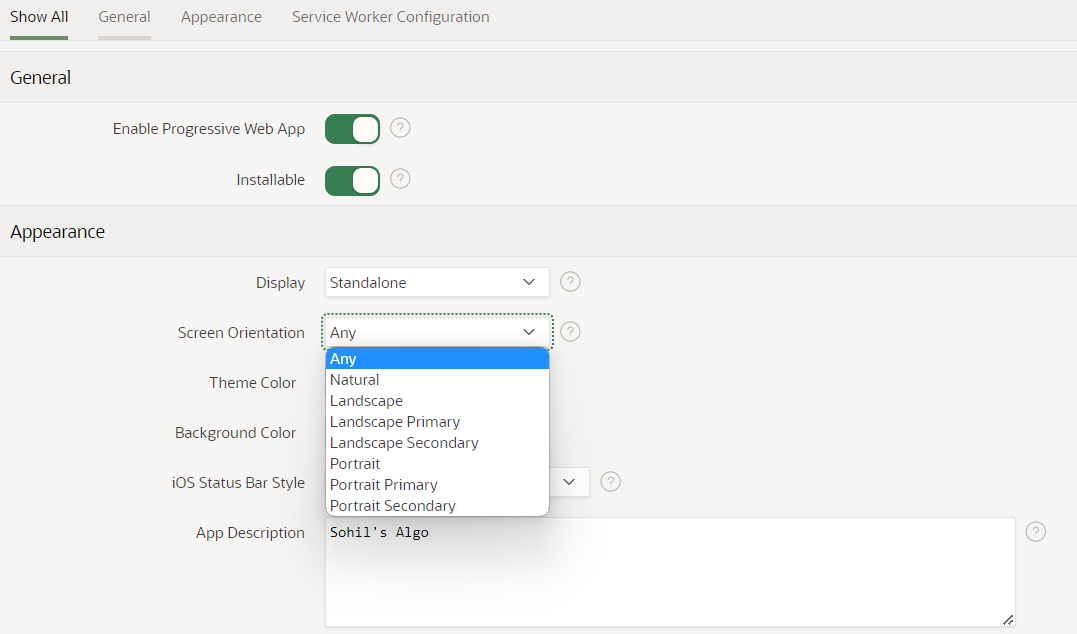Image resolution: width=1077 pixels, height=634 pixels.
Task: Open the Service Worker Configuration tab
Action: 390,16
